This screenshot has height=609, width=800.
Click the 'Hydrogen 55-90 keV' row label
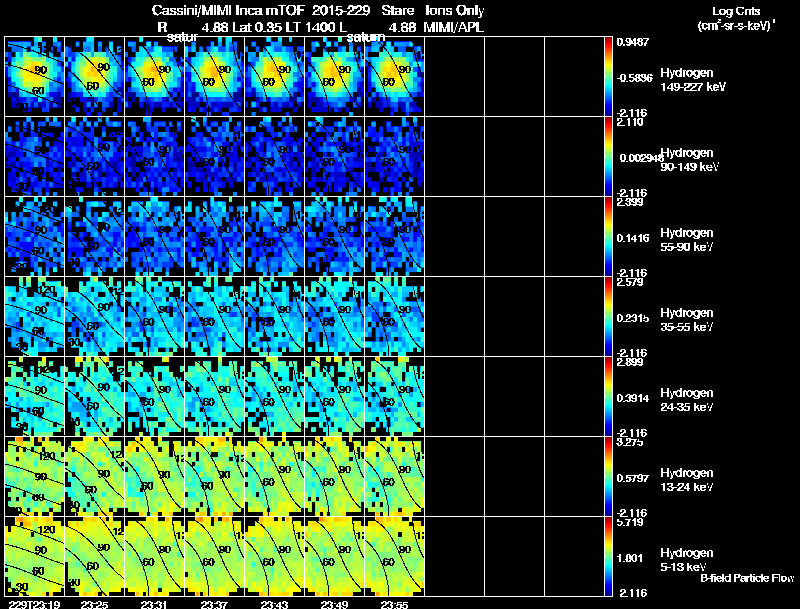(687, 240)
